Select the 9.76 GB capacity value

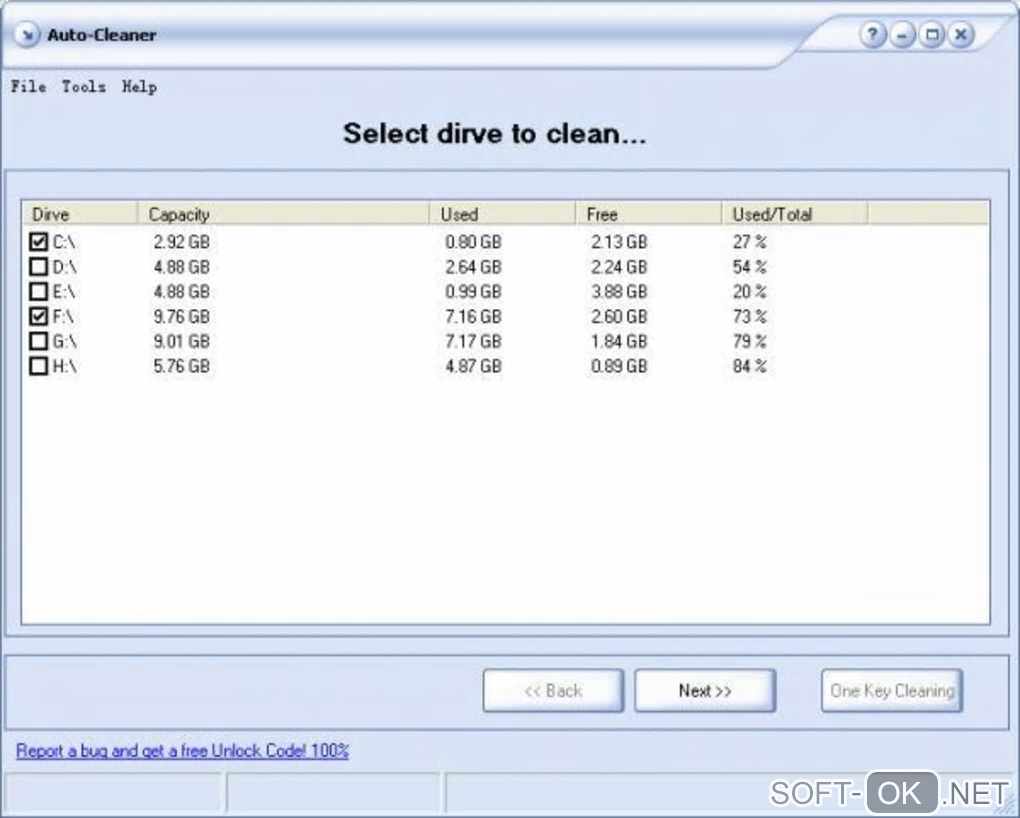[x=181, y=316]
